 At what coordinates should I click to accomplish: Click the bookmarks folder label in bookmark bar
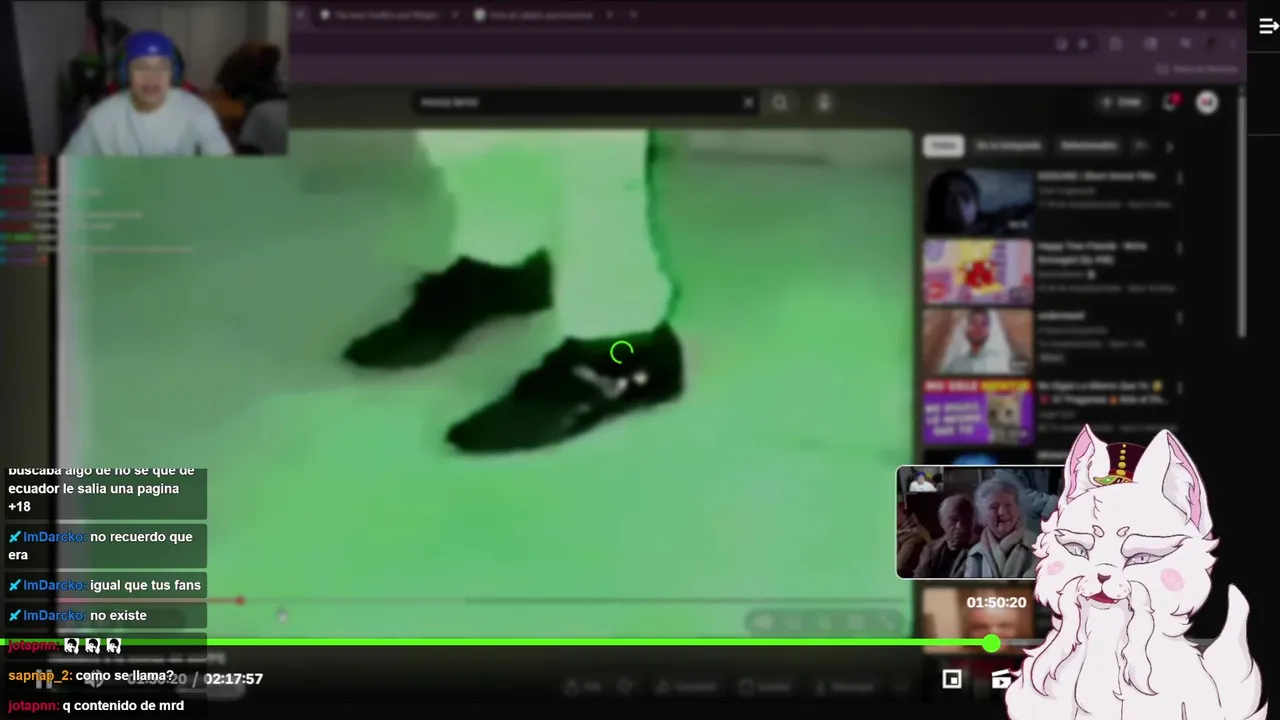pos(1199,69)
